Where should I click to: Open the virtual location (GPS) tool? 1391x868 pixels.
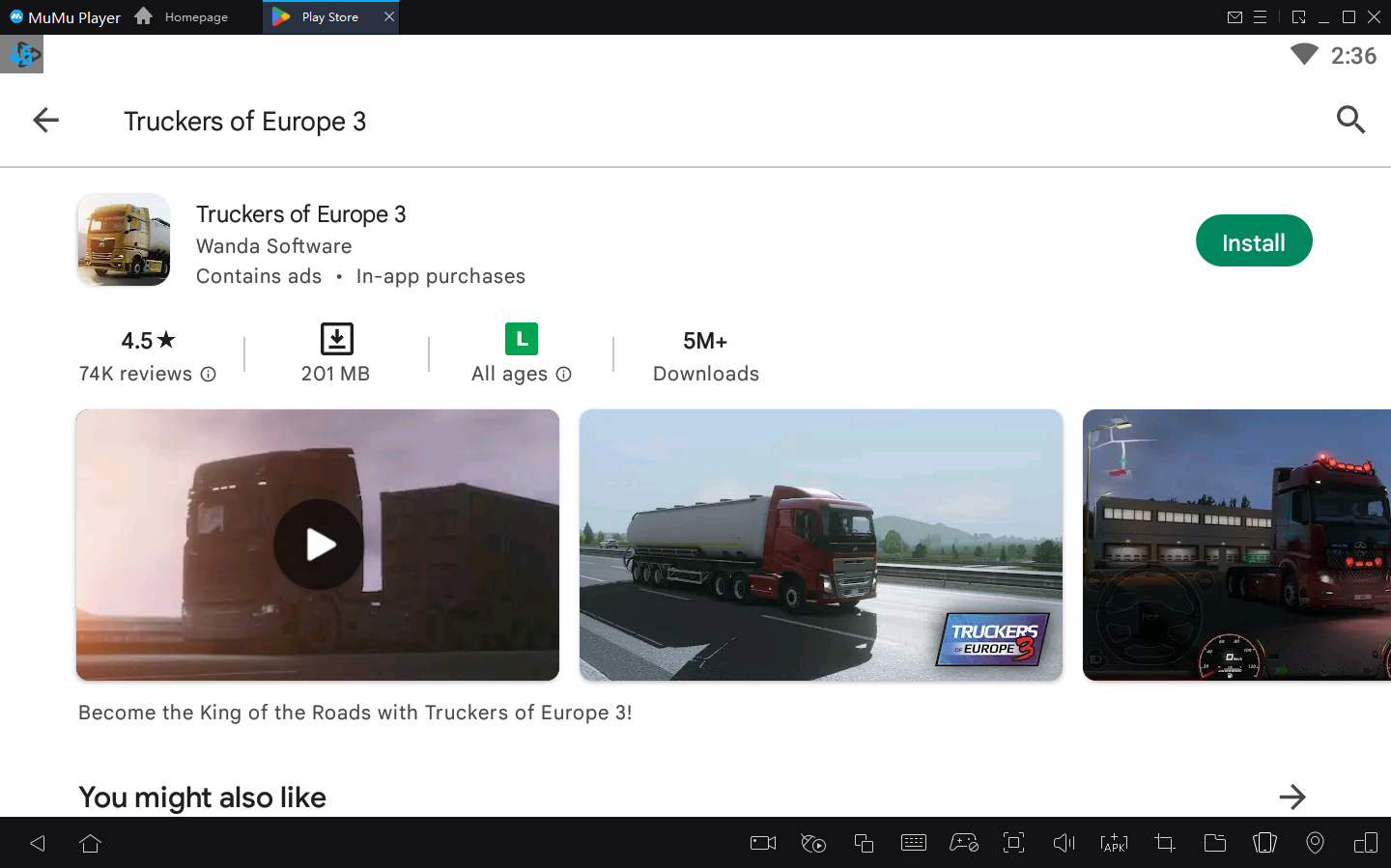pos(1315,843)
